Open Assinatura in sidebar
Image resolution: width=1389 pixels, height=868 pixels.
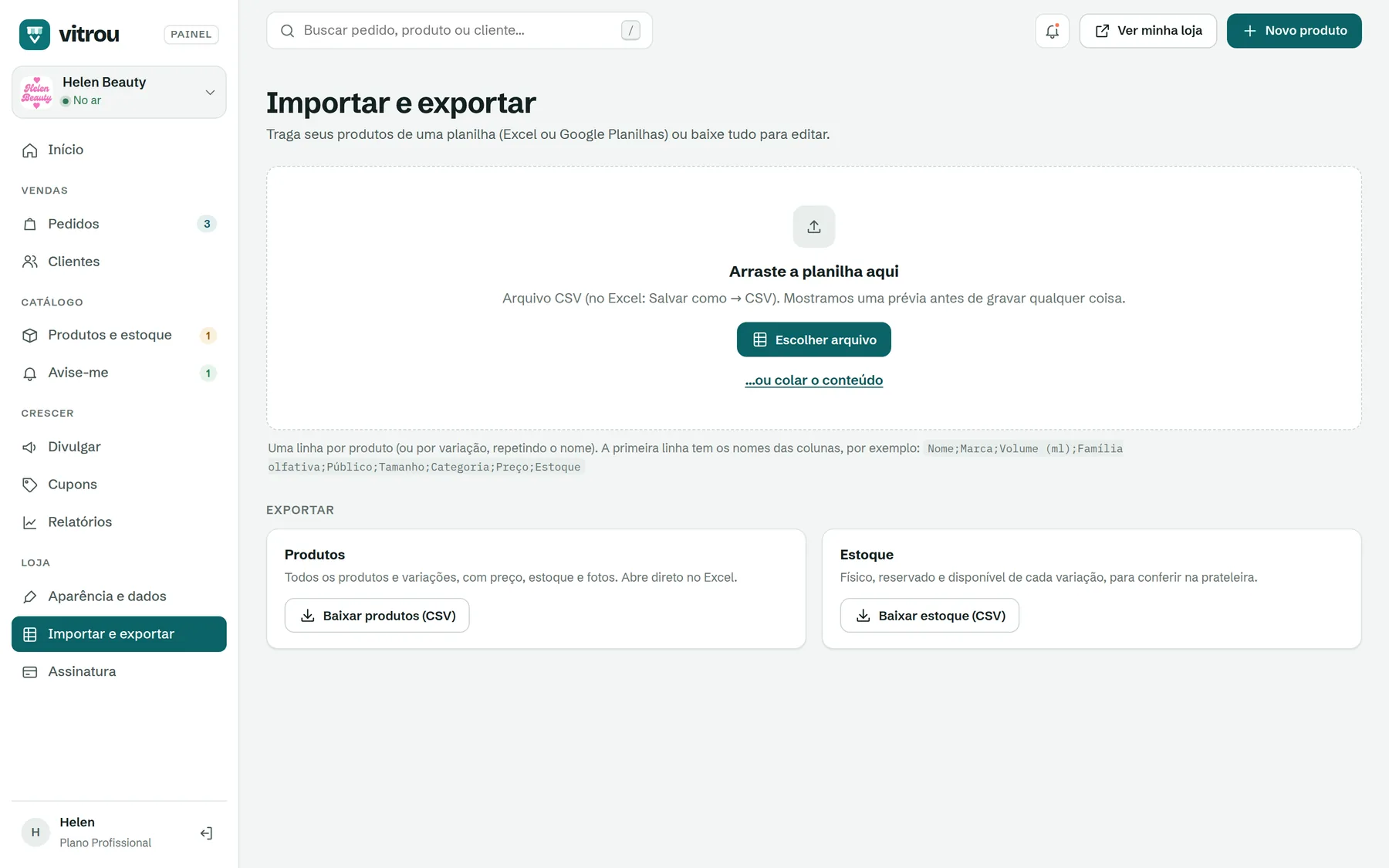119,672
